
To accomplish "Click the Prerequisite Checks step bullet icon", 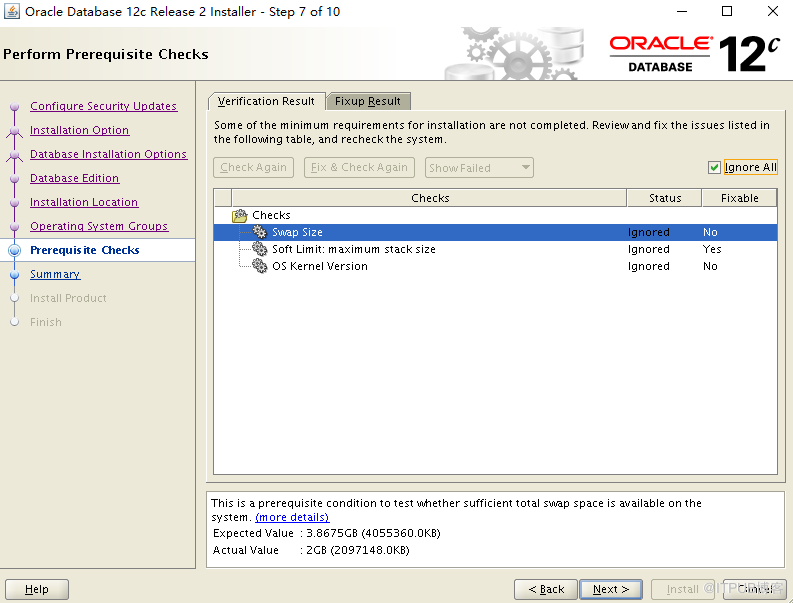I will click(15, 250).
